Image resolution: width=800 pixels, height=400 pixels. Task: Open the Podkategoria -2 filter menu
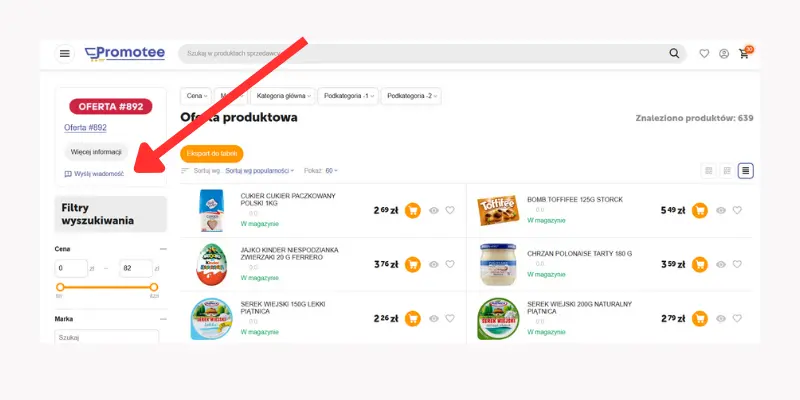pyautogui.click(x=411, y=96)
